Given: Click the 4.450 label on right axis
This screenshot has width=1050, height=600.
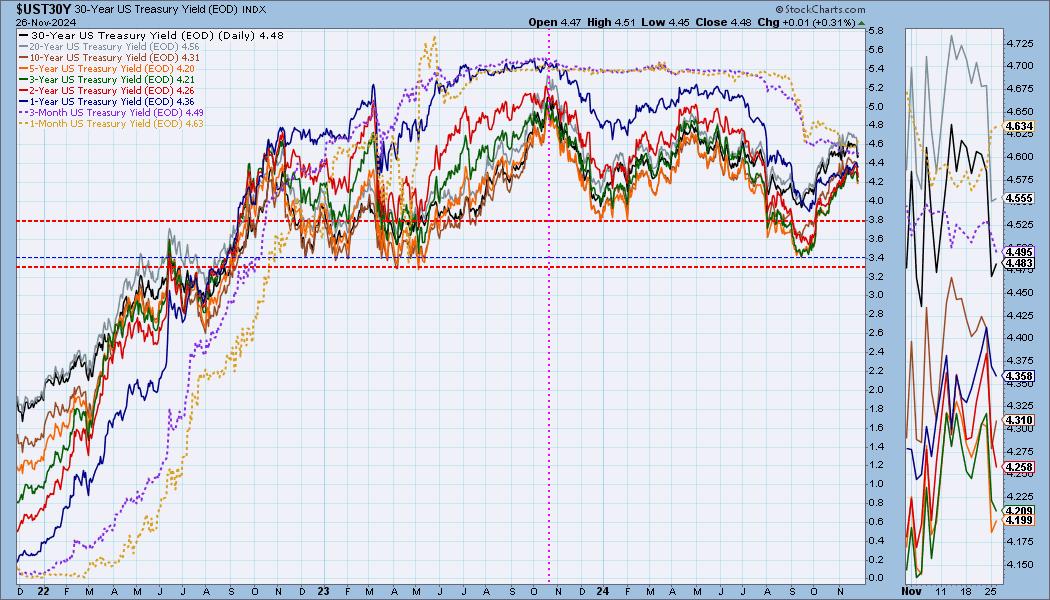Looking at the screenshot, I should click(x=1020, y=293).
